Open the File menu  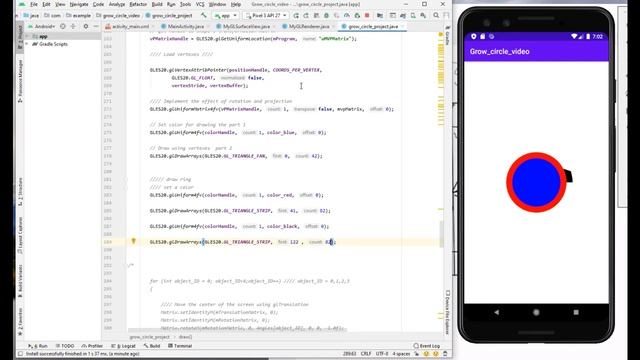coord(34,4)
